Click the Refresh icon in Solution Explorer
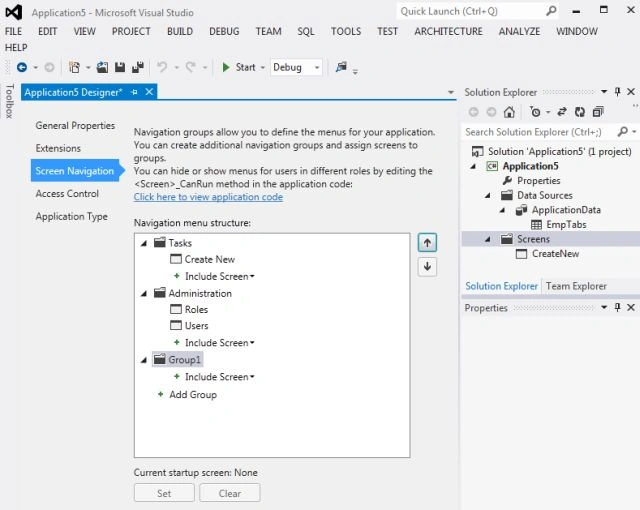The image size is (640, 510). tap(580, 112)
